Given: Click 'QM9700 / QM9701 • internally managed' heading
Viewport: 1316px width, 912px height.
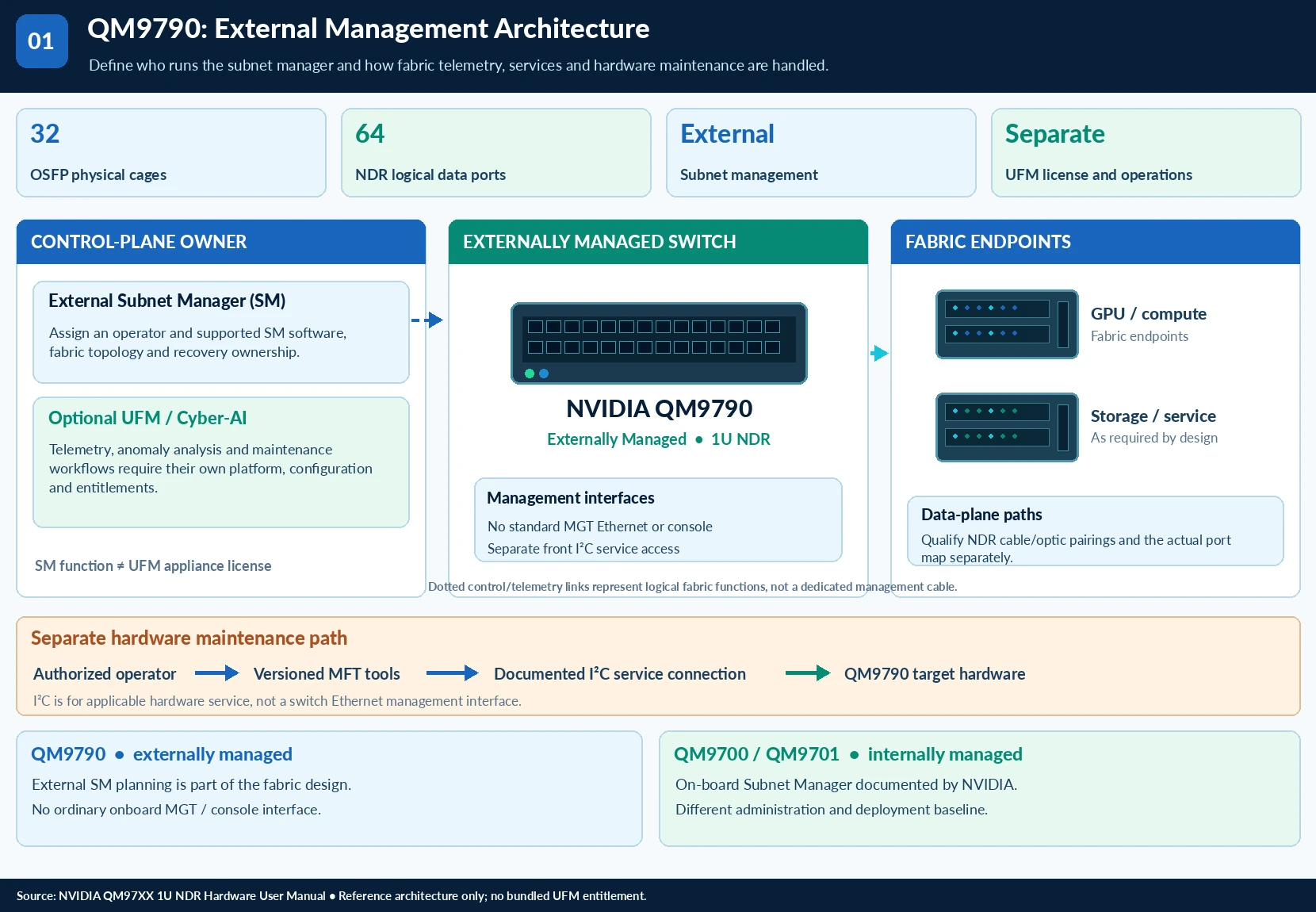Looking at the screenshot, I should (x=848, y=754).
